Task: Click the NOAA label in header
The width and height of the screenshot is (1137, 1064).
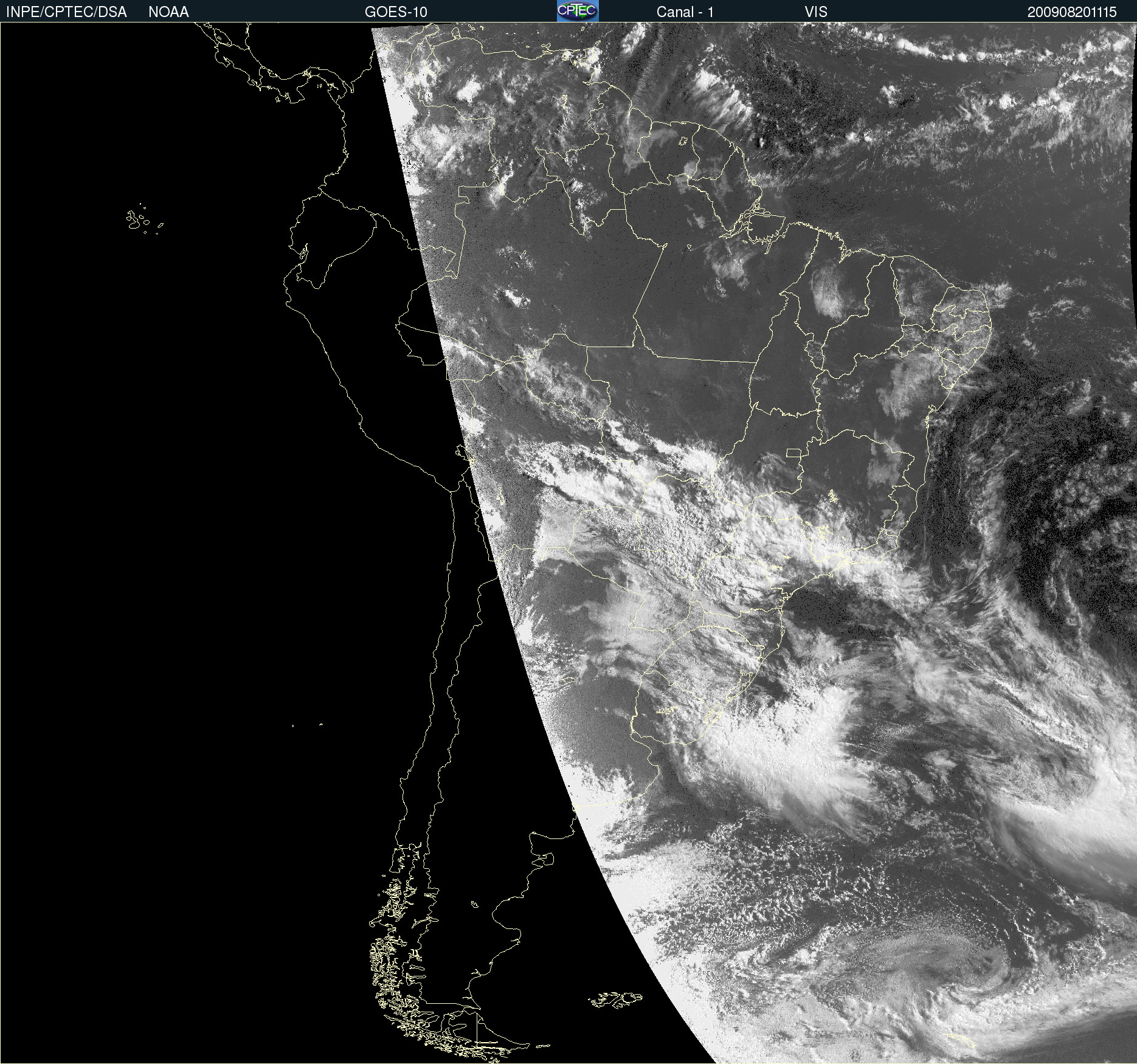Action: pyautogui.click(x=168, y=12)
